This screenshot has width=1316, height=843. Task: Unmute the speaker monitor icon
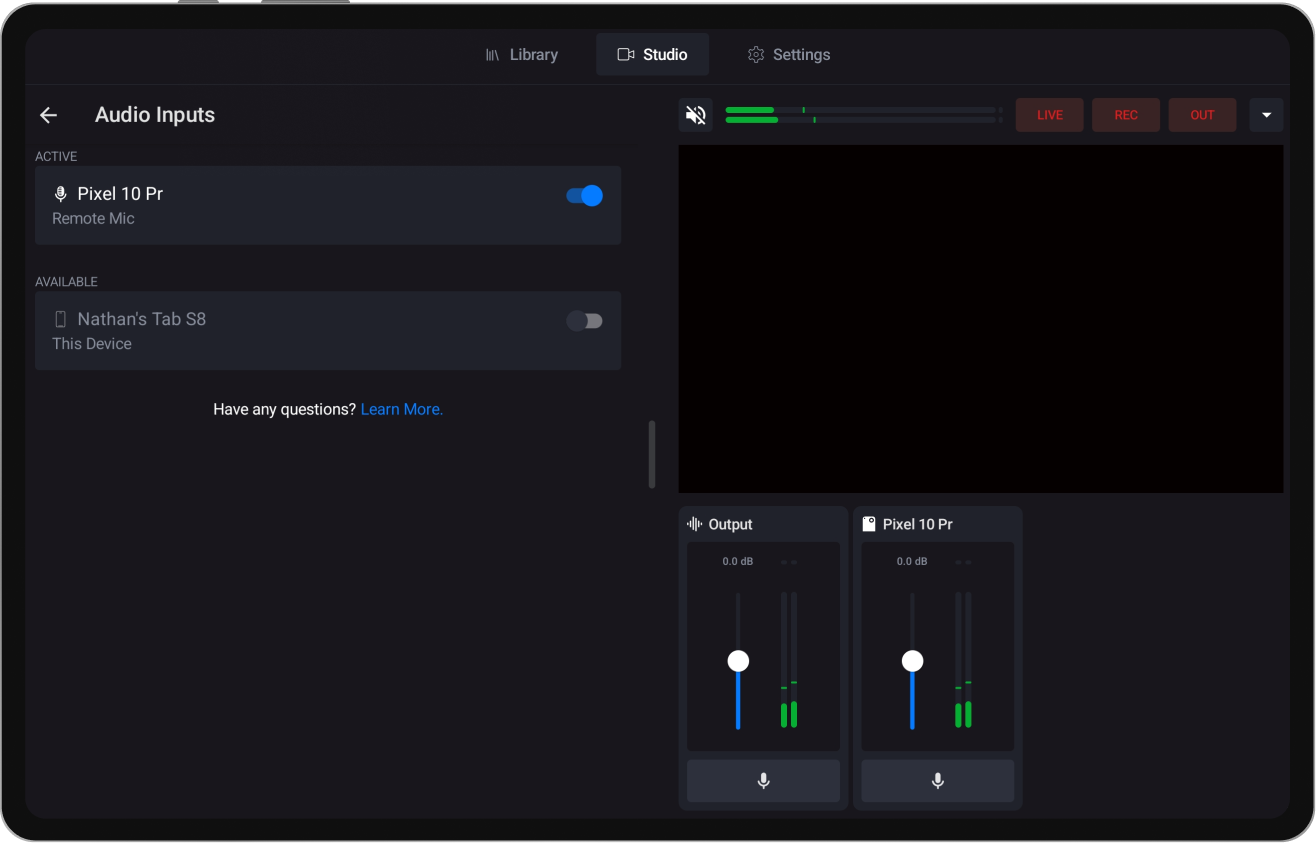point(695,115)
